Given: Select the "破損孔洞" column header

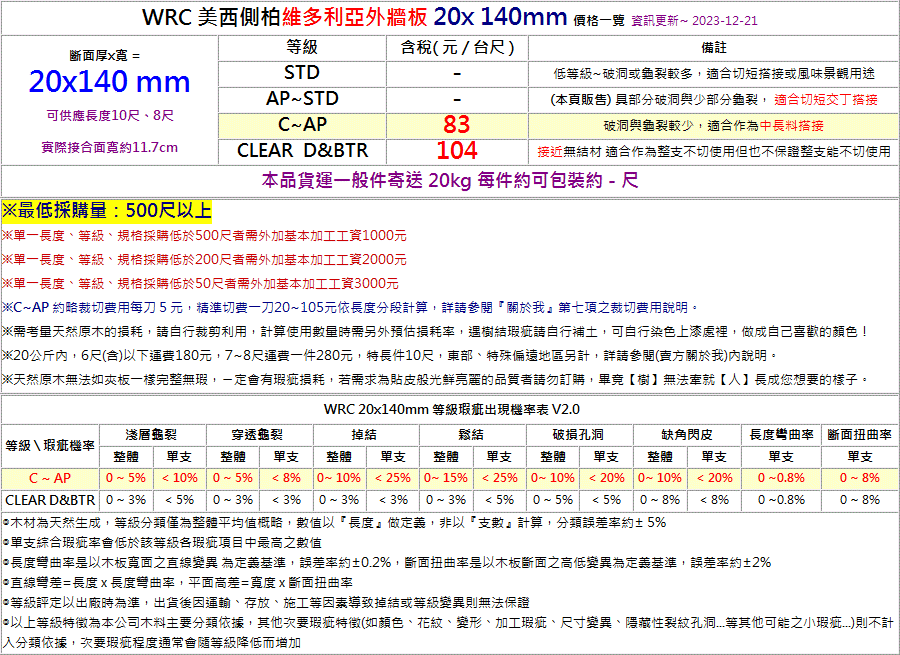Looking at the screenshot, I should [579, 435].
